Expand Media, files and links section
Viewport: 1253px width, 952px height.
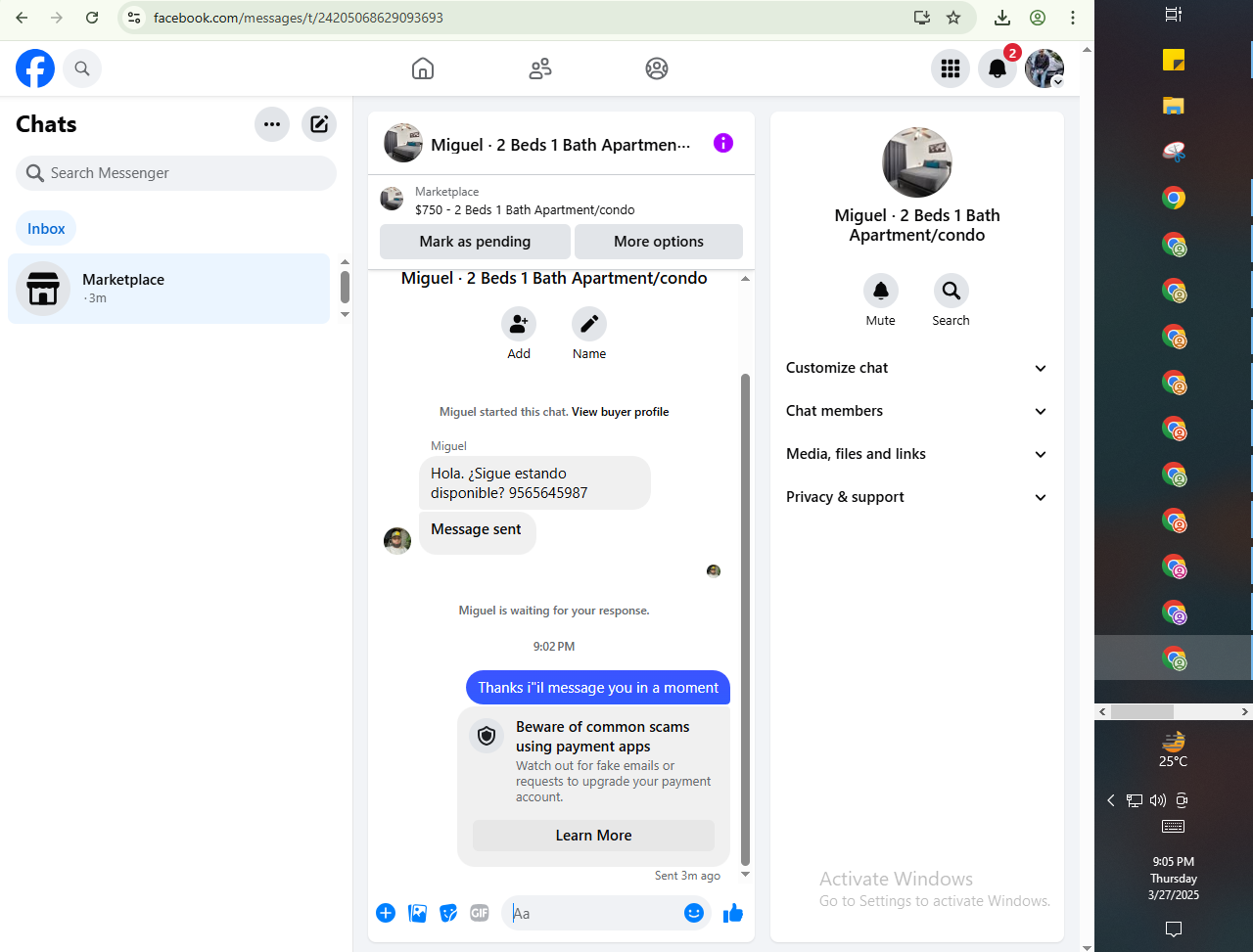coord(917,454)
